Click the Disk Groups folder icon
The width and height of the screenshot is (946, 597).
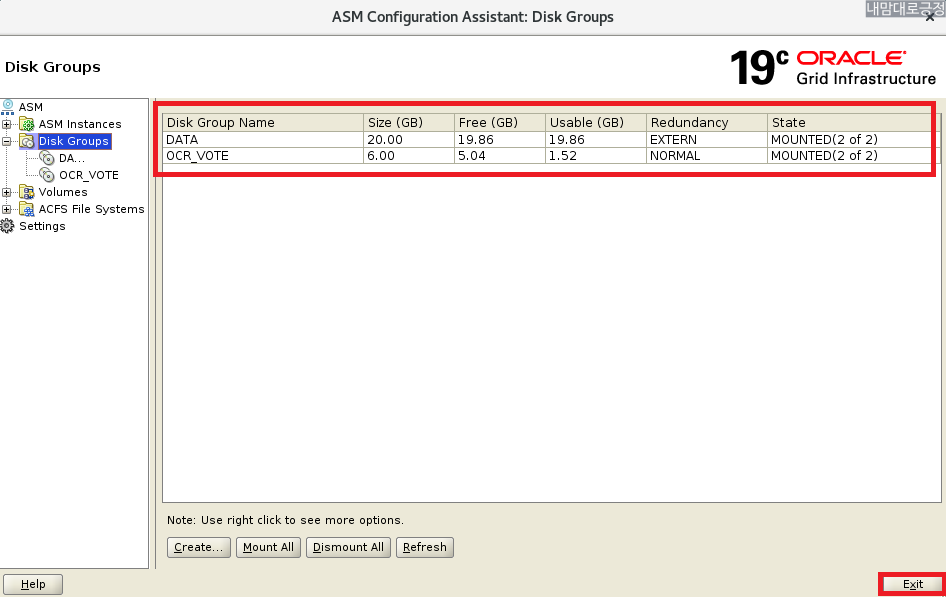27,141
